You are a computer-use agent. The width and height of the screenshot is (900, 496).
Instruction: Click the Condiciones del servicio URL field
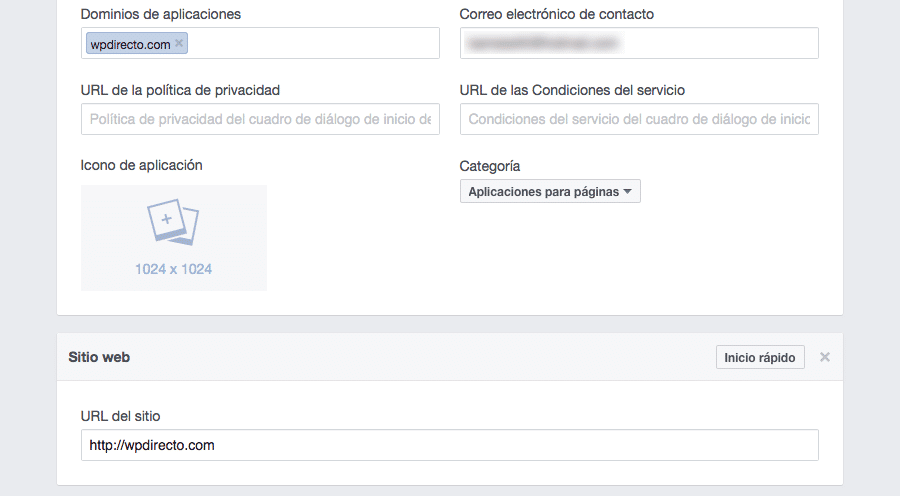pyautogui.click(x=639, y=119)
